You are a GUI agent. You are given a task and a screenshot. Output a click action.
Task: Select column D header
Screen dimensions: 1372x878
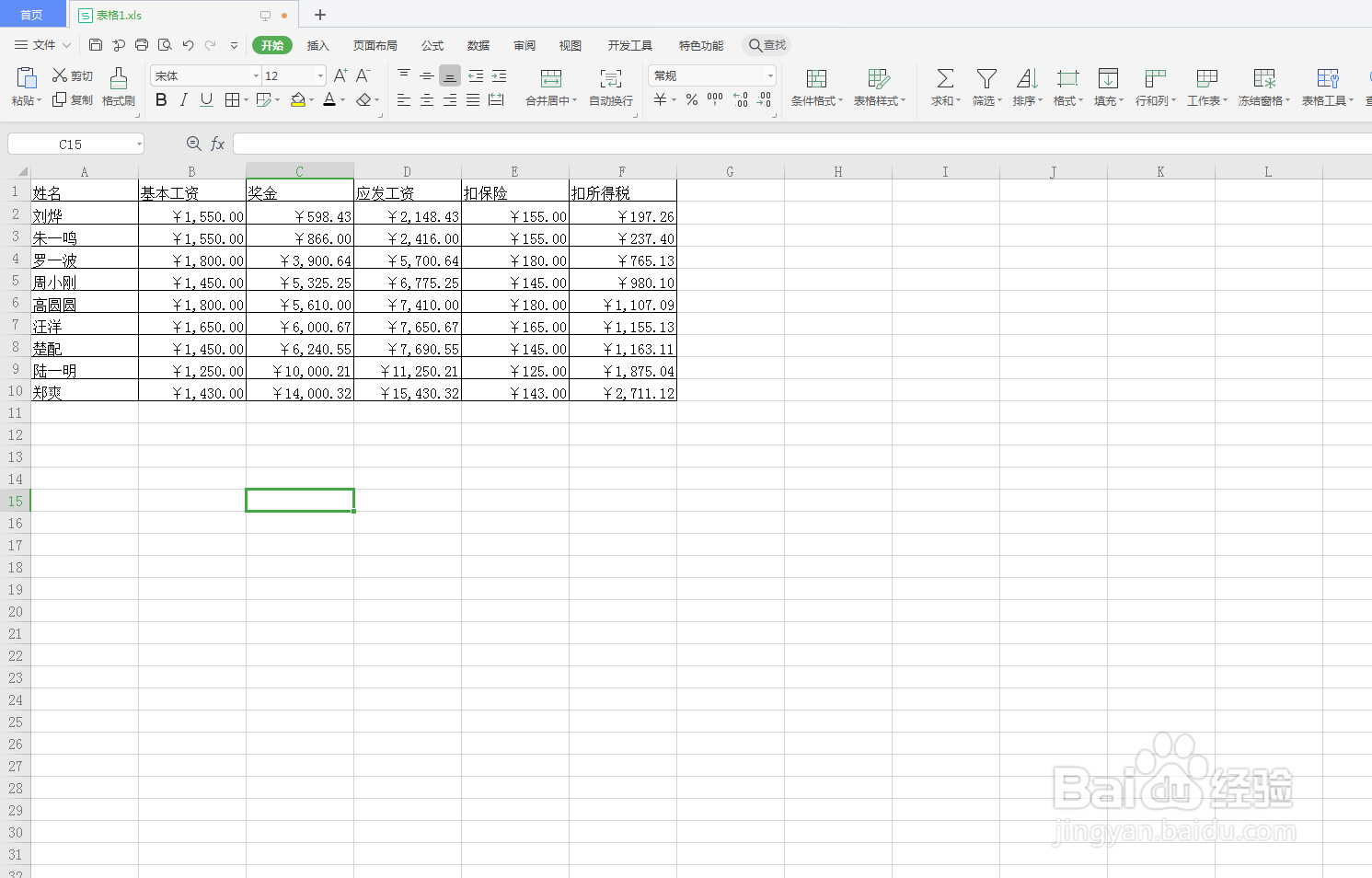coord(408,171)
